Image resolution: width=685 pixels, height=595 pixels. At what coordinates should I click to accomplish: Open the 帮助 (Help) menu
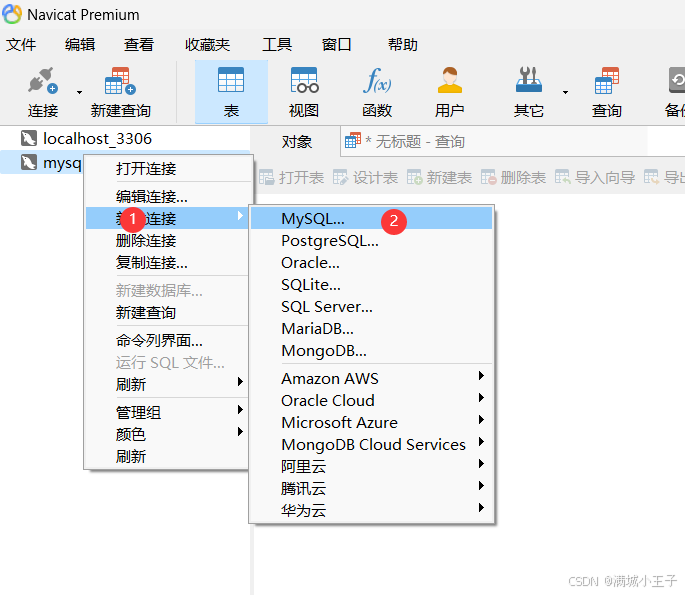coord(403,45)
